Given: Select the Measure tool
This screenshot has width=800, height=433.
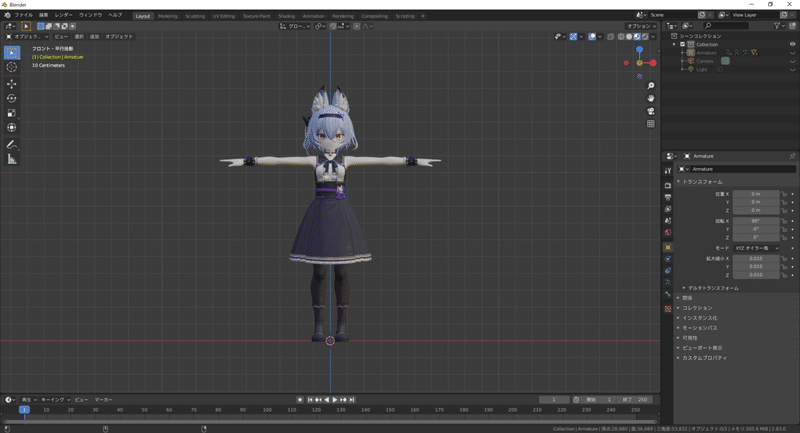Looking at the screenshot, I should (x=12, y=160).
